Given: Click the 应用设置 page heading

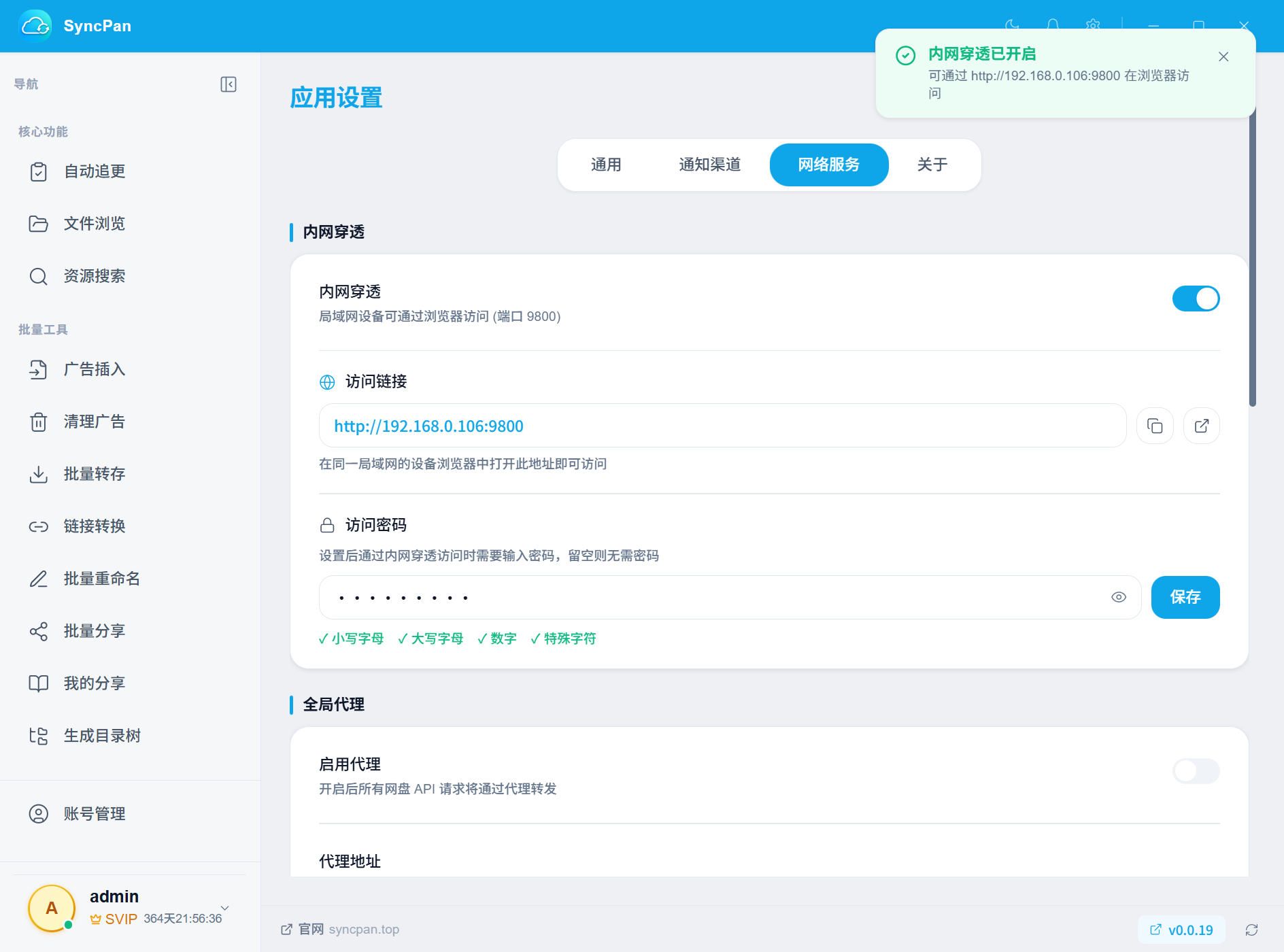Looking at the screenshot, I should click(336, 98).
